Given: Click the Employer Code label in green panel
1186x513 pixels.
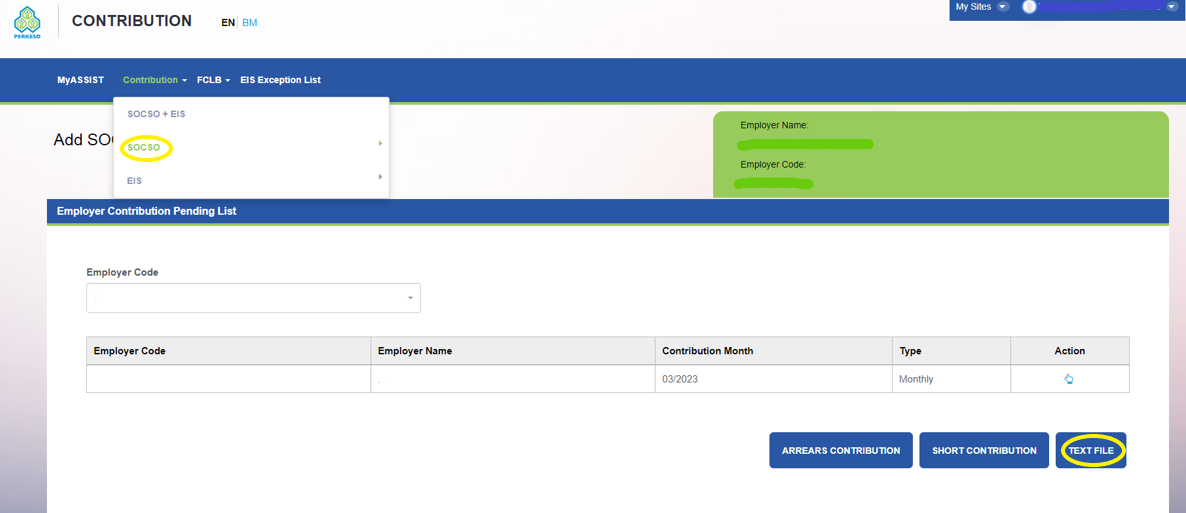Looking at the screenshot, I should coord(773,164).
